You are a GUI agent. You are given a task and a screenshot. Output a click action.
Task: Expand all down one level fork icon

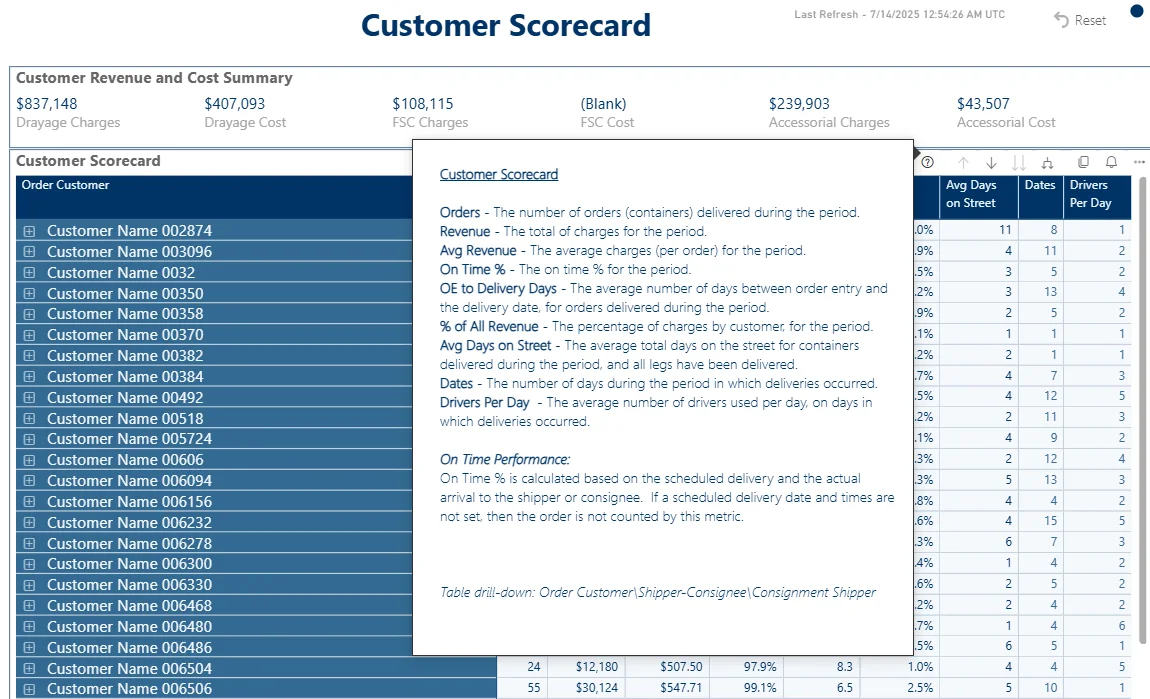1047,163
